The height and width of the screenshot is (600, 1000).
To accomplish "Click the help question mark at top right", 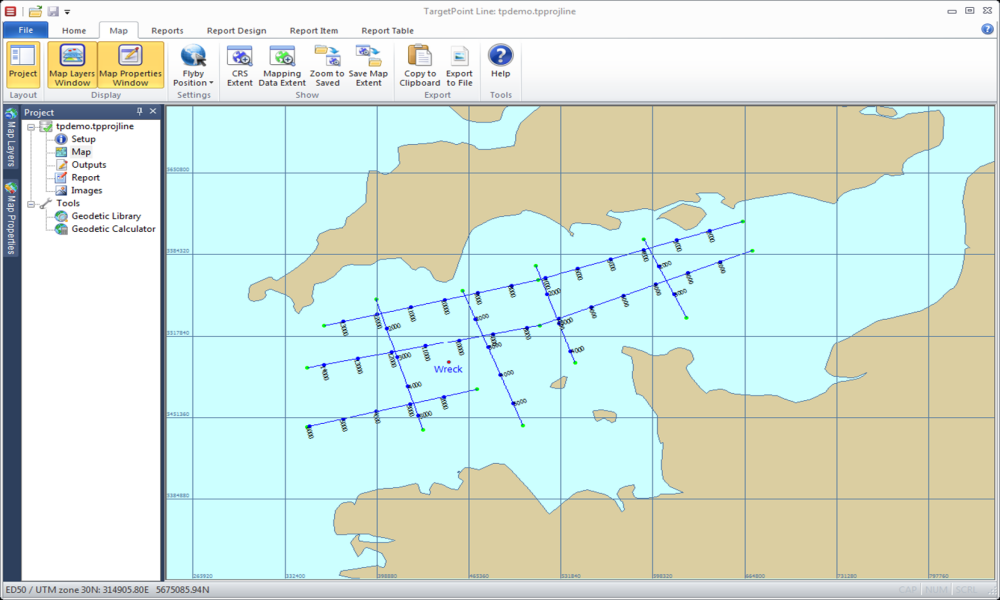I will 987,30.
